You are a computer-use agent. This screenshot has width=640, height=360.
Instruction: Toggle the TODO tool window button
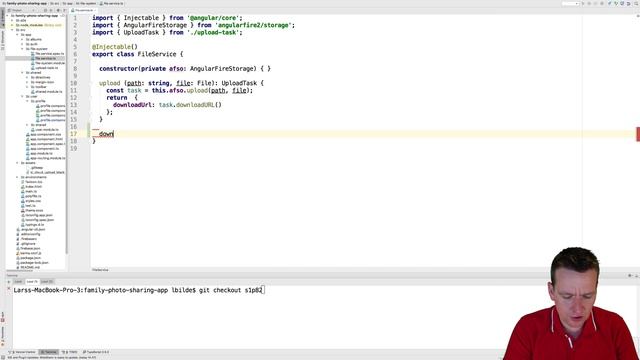click(x=69, y=352)
